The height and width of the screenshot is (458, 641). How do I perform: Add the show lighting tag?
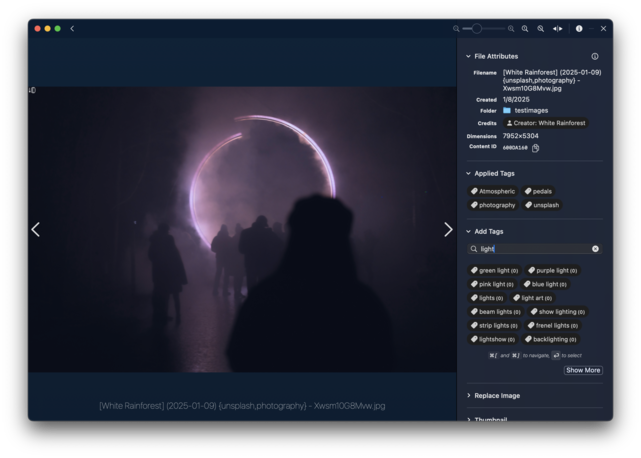558,312
